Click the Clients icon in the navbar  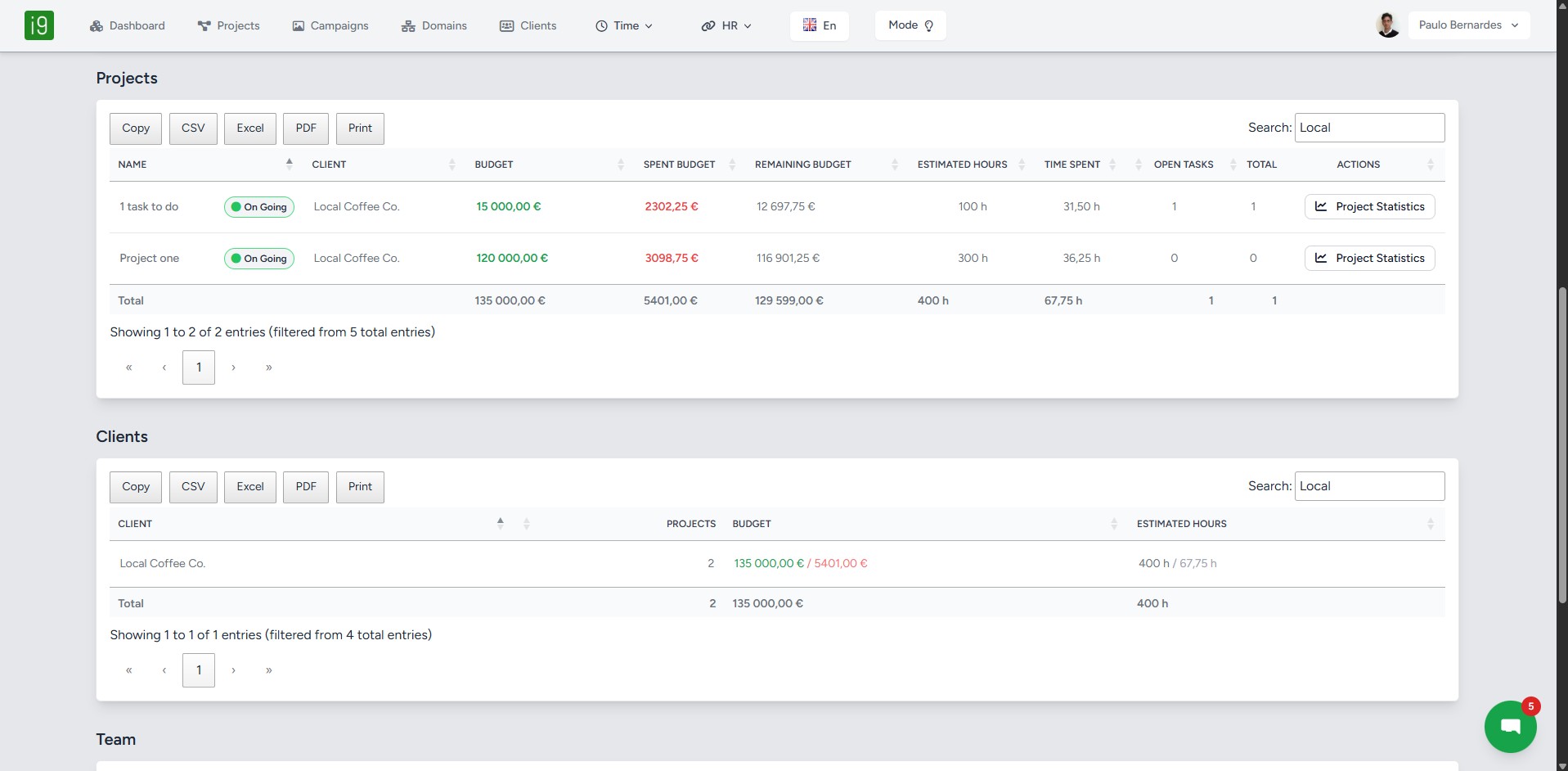(x=506, y=25)
